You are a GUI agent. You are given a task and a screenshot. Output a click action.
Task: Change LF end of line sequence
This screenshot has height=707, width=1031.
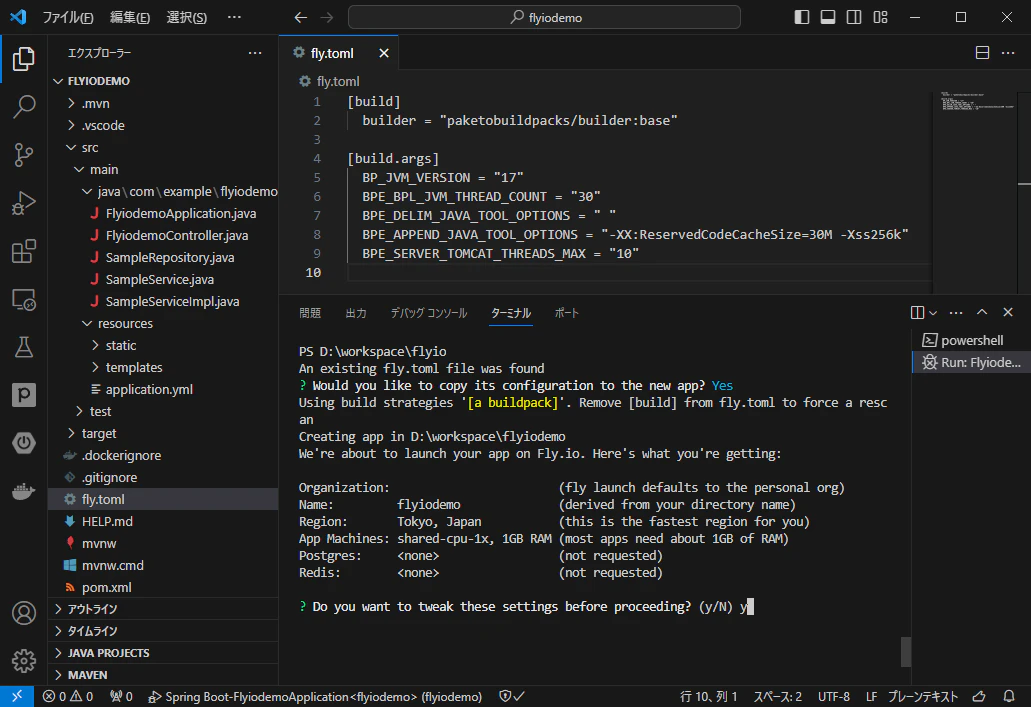click(x=871, y=696)
